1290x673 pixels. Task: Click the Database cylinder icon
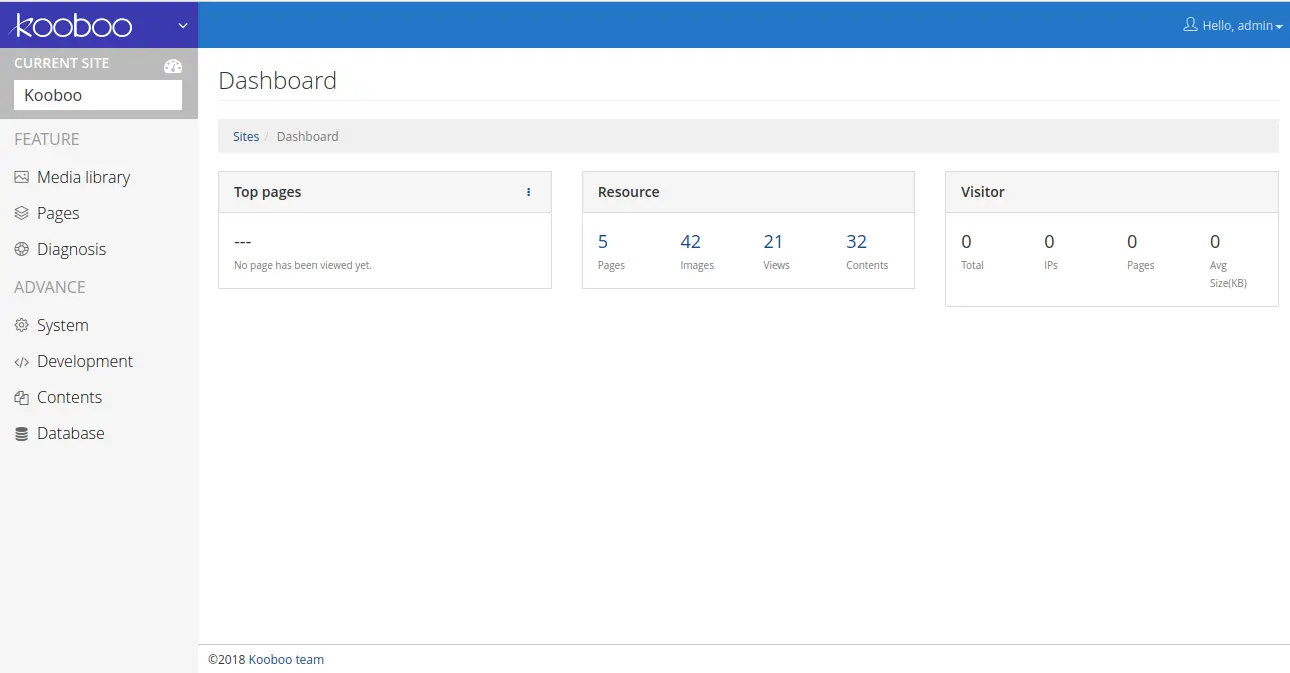(x=21, y=434)
